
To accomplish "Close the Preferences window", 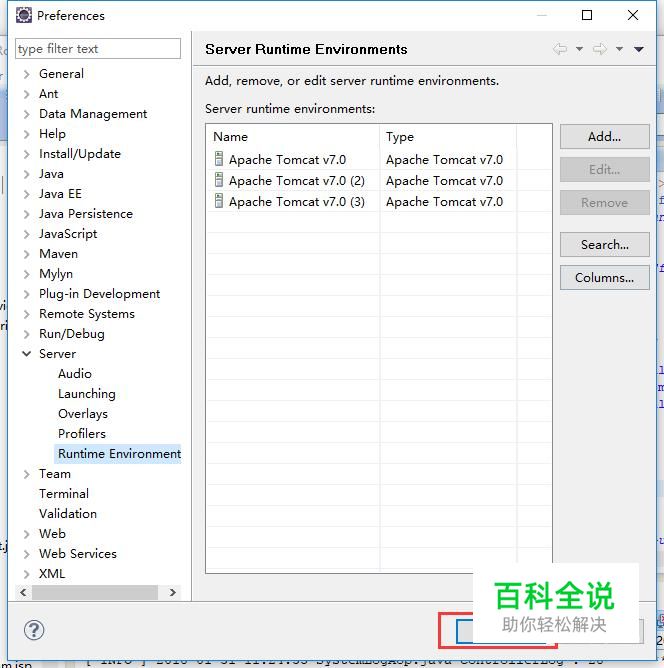I will coord(633,15).
